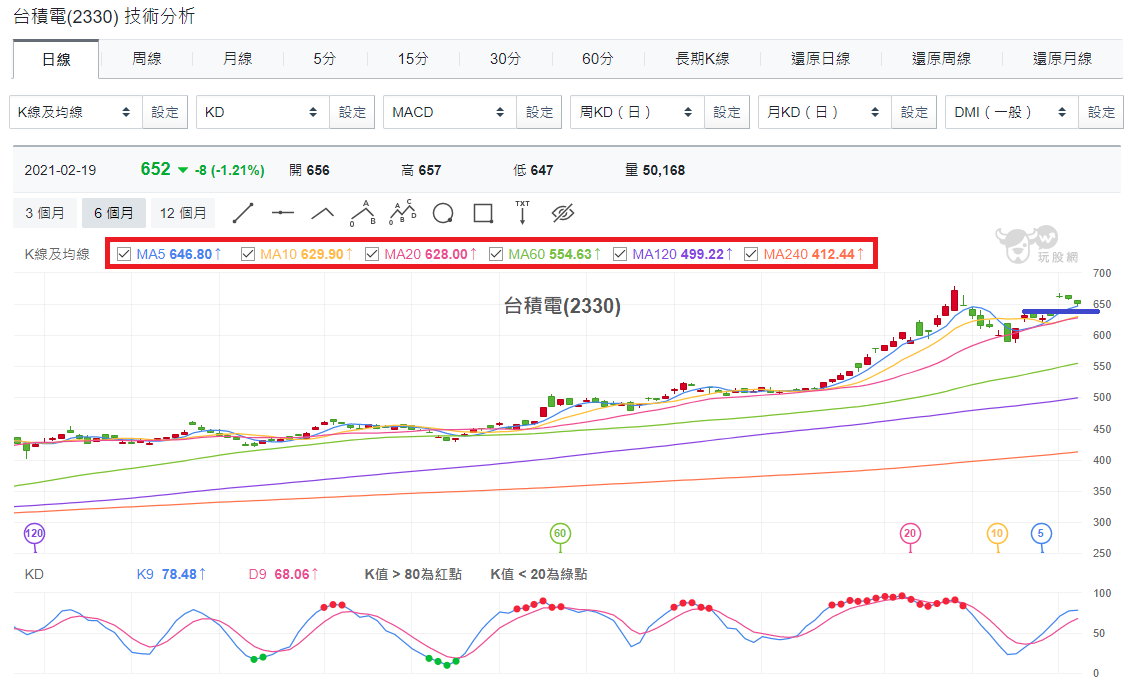Image resolution: width=1131 pixels, height=683 pixels.
Task: Pick the rectangle drawing tool
Action: click(x=483, y=213)
